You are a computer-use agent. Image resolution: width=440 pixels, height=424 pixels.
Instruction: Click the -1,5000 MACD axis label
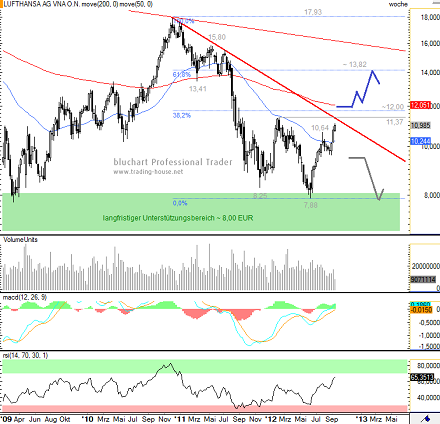428,347
